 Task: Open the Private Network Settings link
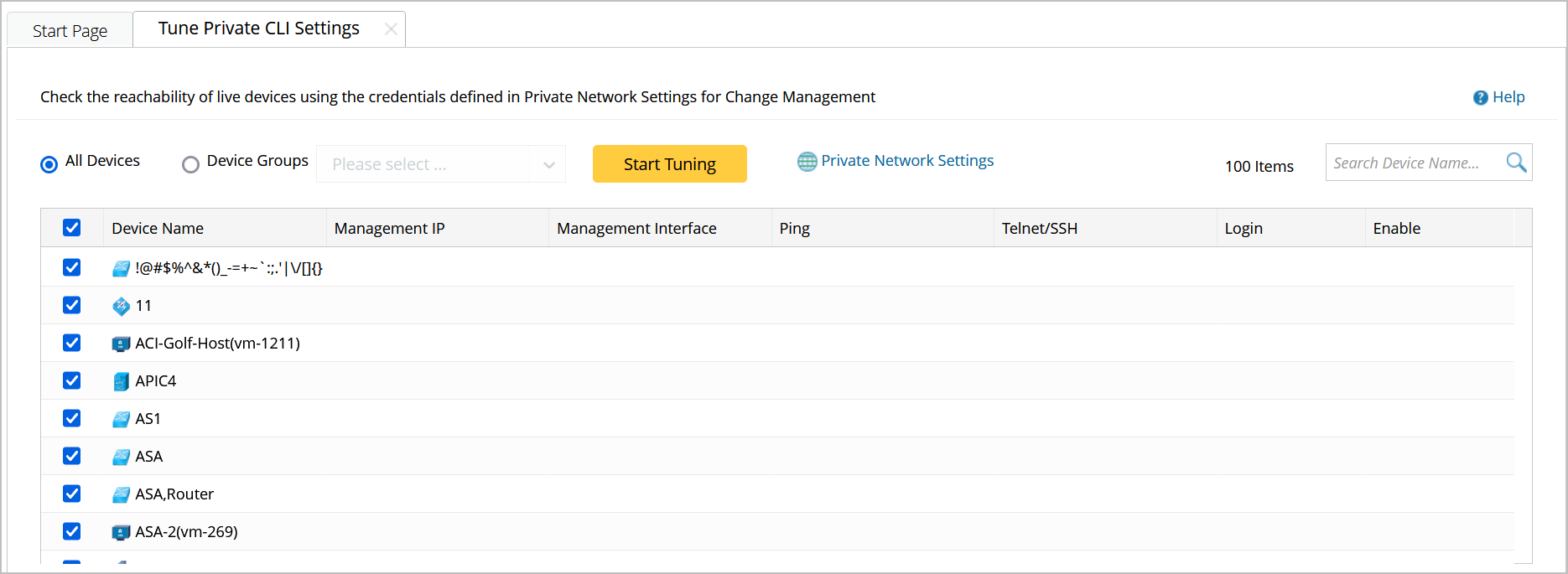pyautogui.click(x=907, y=161)
